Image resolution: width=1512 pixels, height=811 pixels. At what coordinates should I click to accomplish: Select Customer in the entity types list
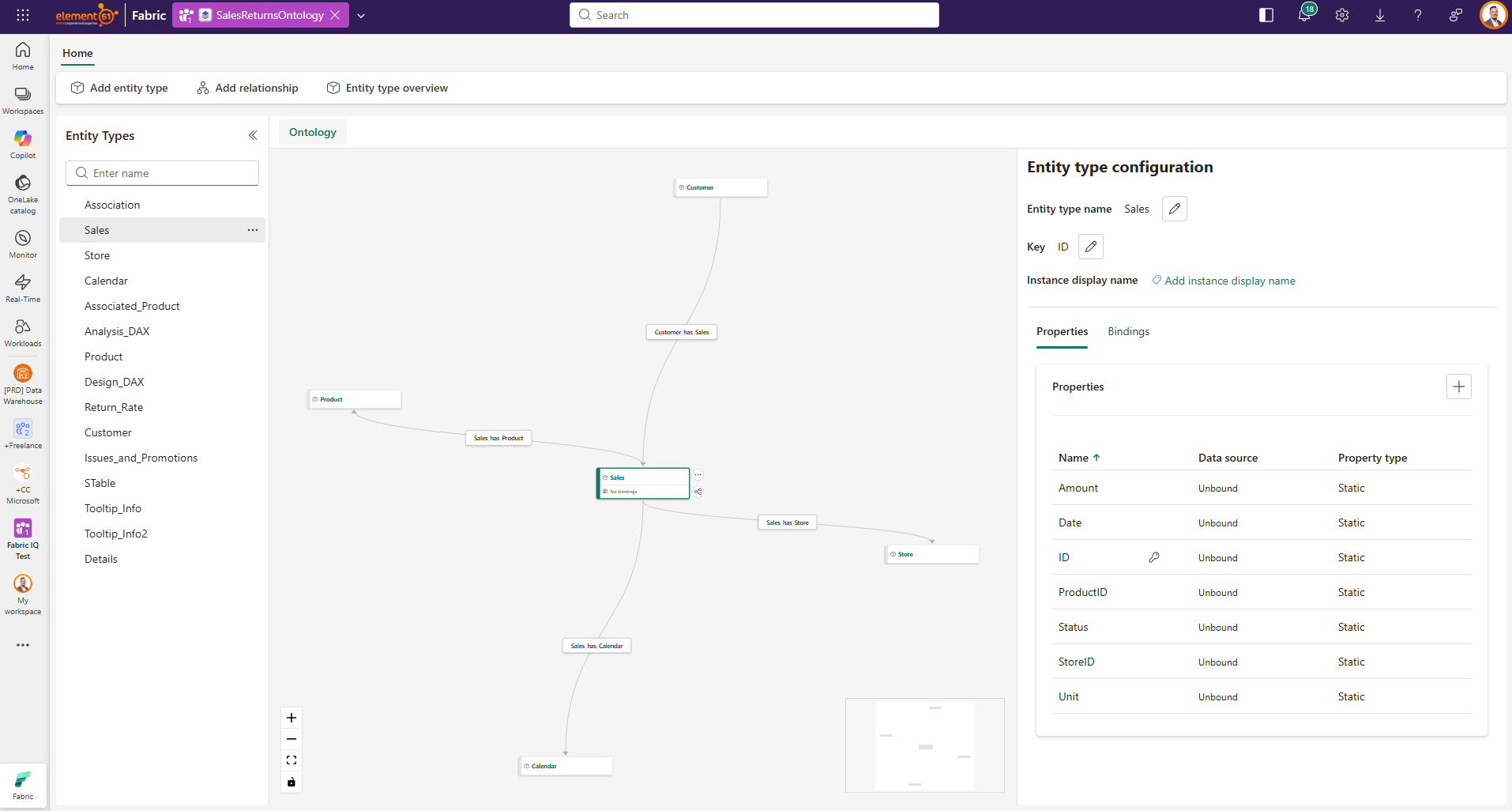[108, 432]
